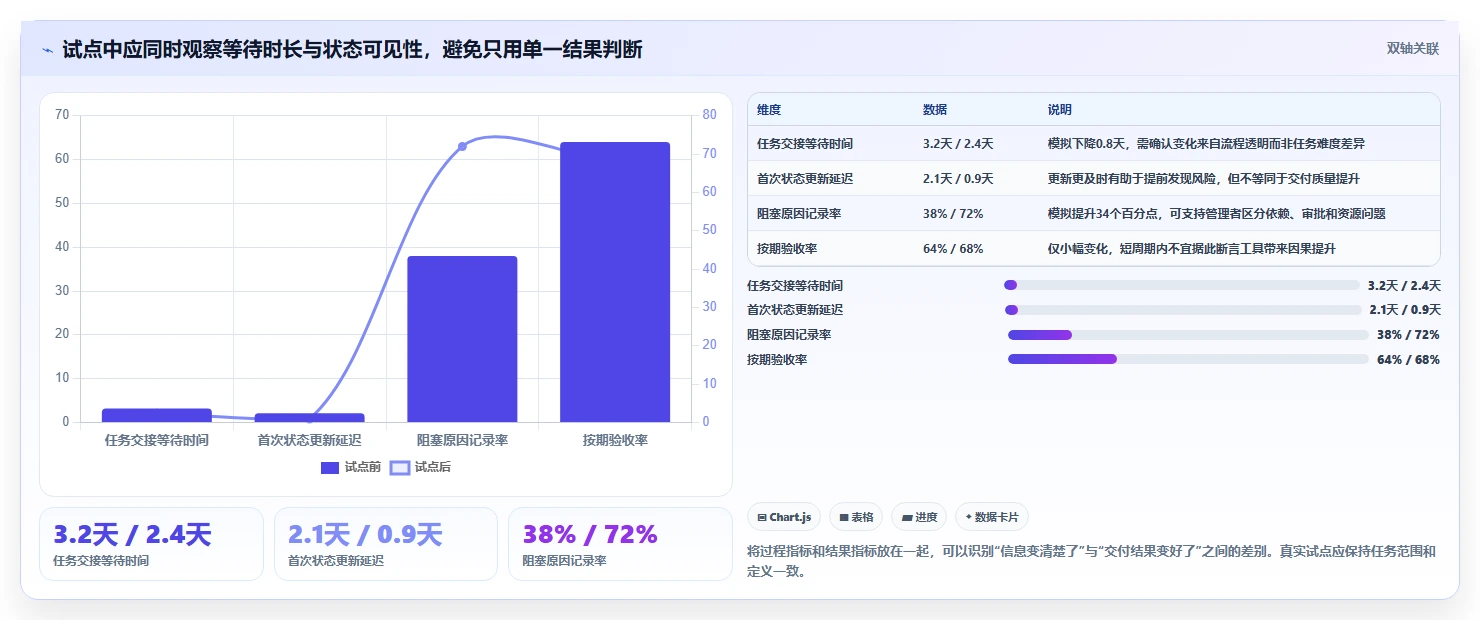
Task: Click the 阻塞原因记录率 bar in the chart
Action: 462,339
